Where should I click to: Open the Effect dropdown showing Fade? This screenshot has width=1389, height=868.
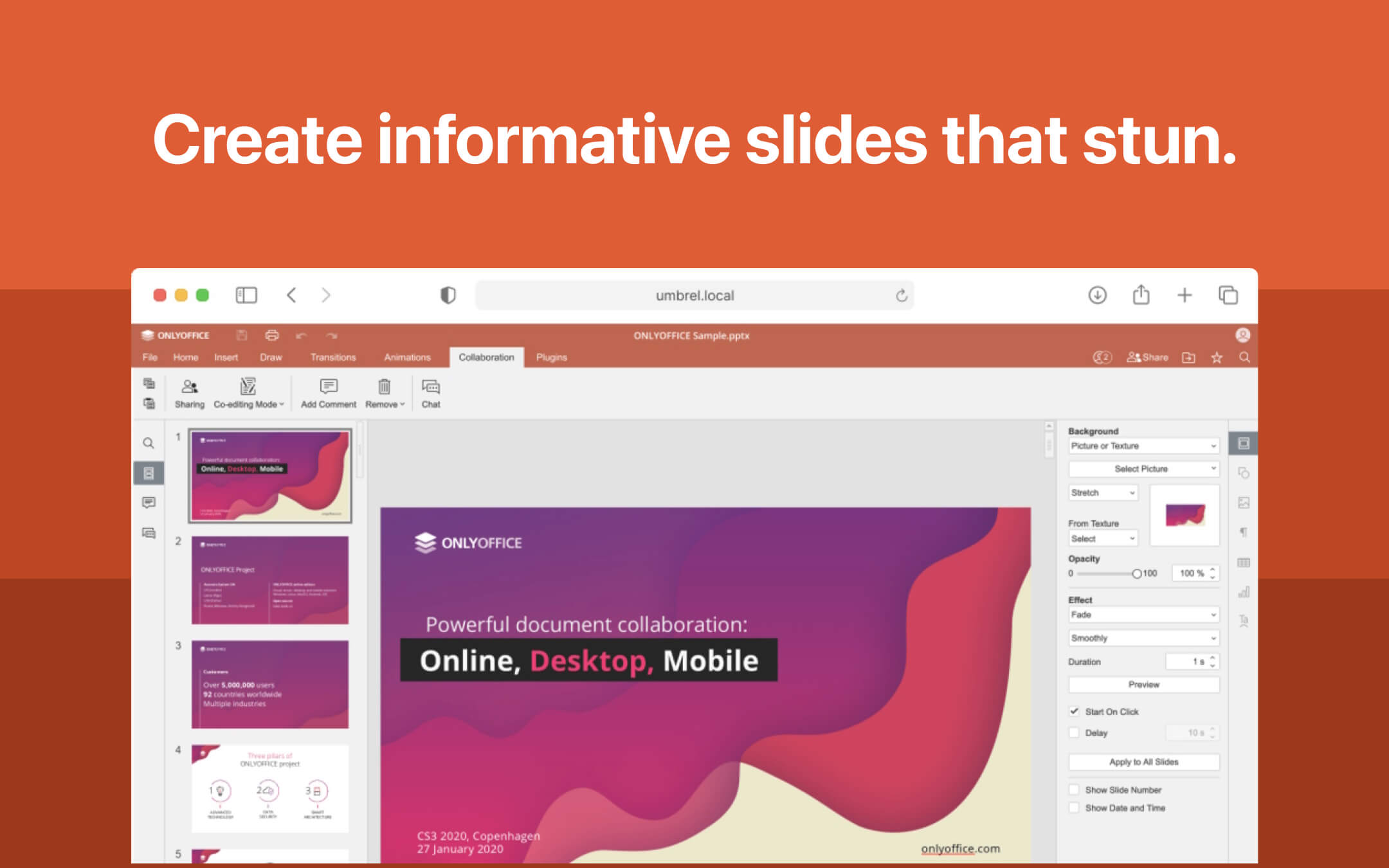click(x=1143, y=615)
